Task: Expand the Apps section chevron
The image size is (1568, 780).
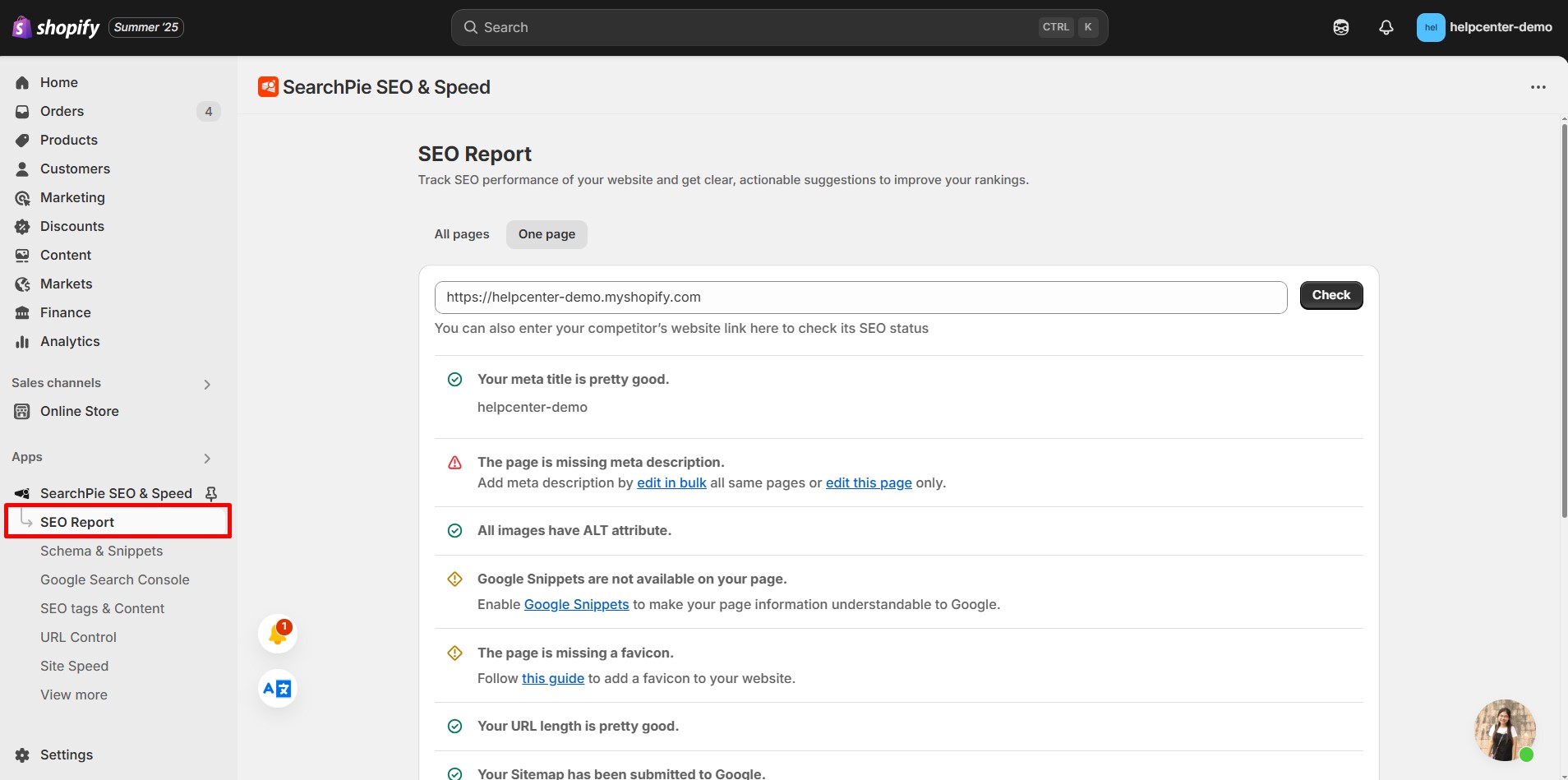Action: point(207,458)
